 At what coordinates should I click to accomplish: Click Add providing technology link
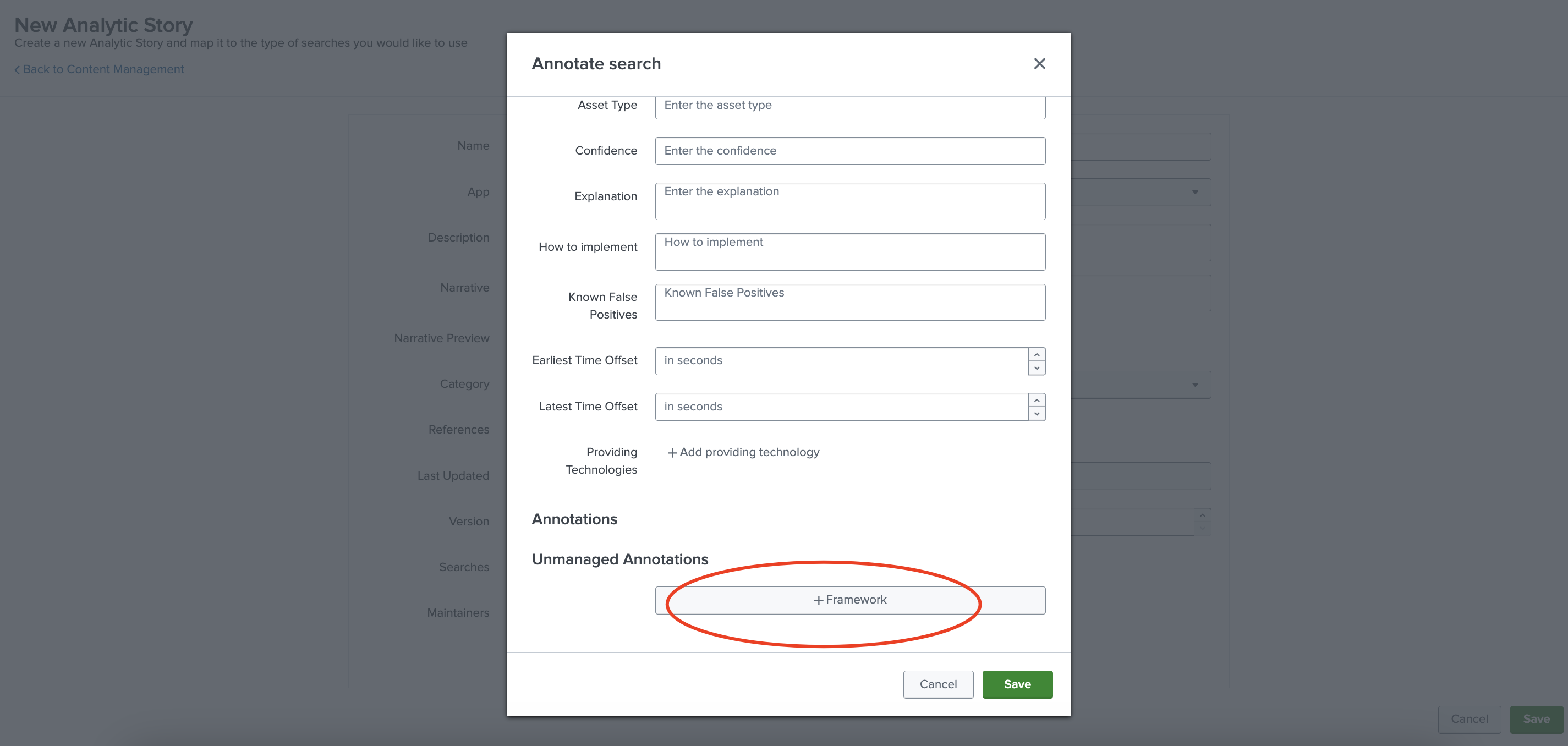[743, 452]
